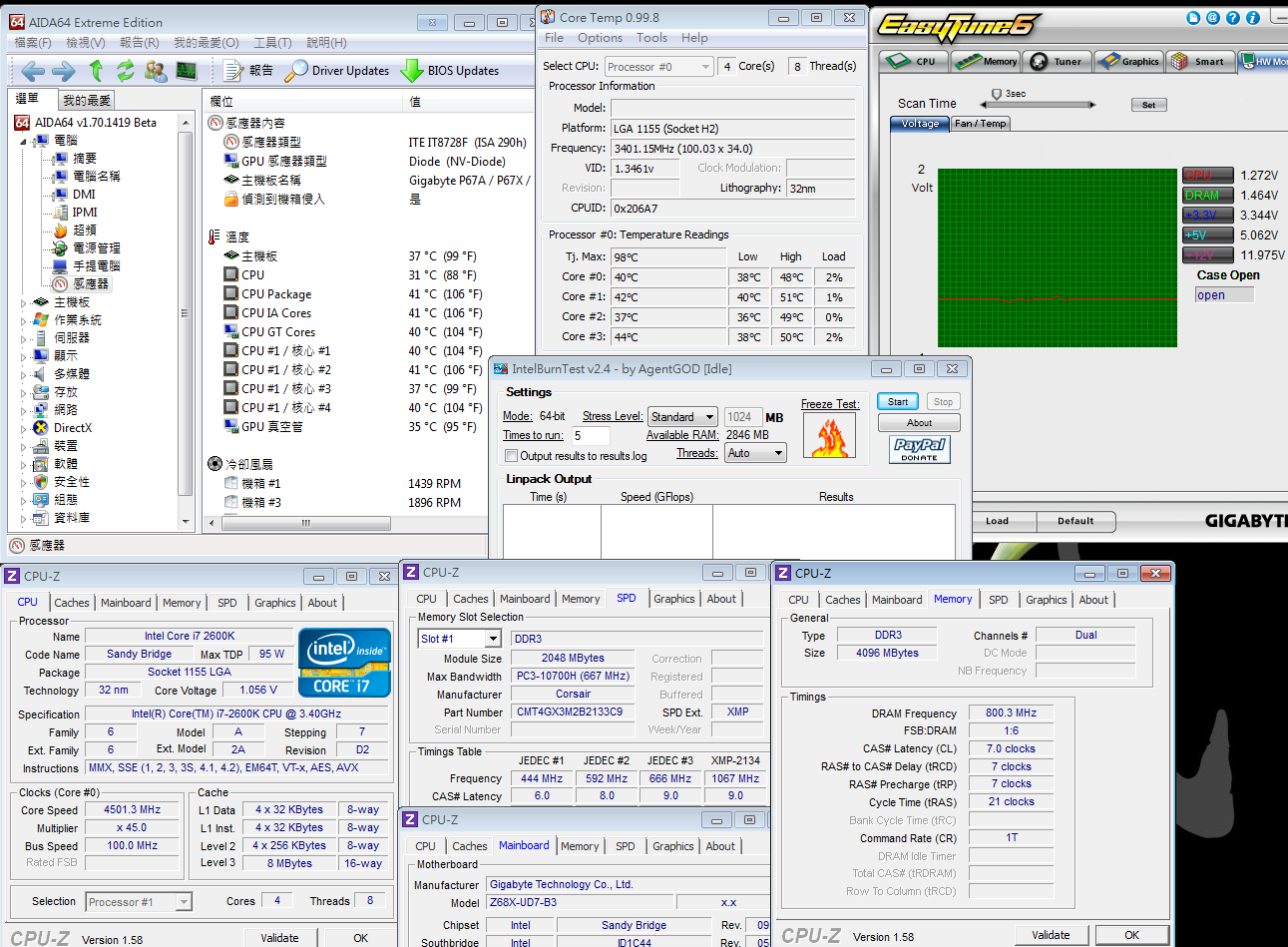Go forward with AIDA64 blue right arrow
Viewport: 1288px width, 947px height.
coord(64,71)
